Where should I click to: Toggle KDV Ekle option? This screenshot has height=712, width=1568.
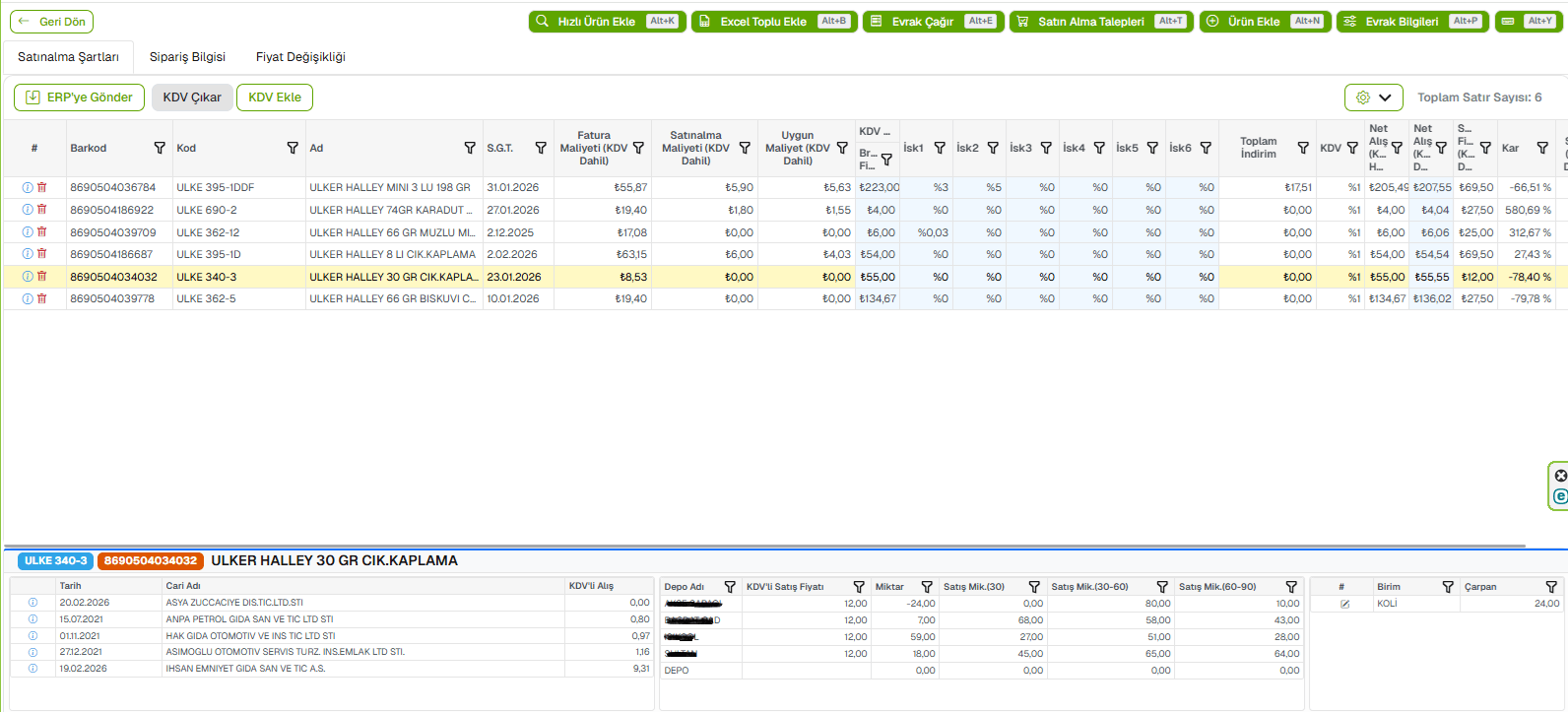tap(275, 97)
